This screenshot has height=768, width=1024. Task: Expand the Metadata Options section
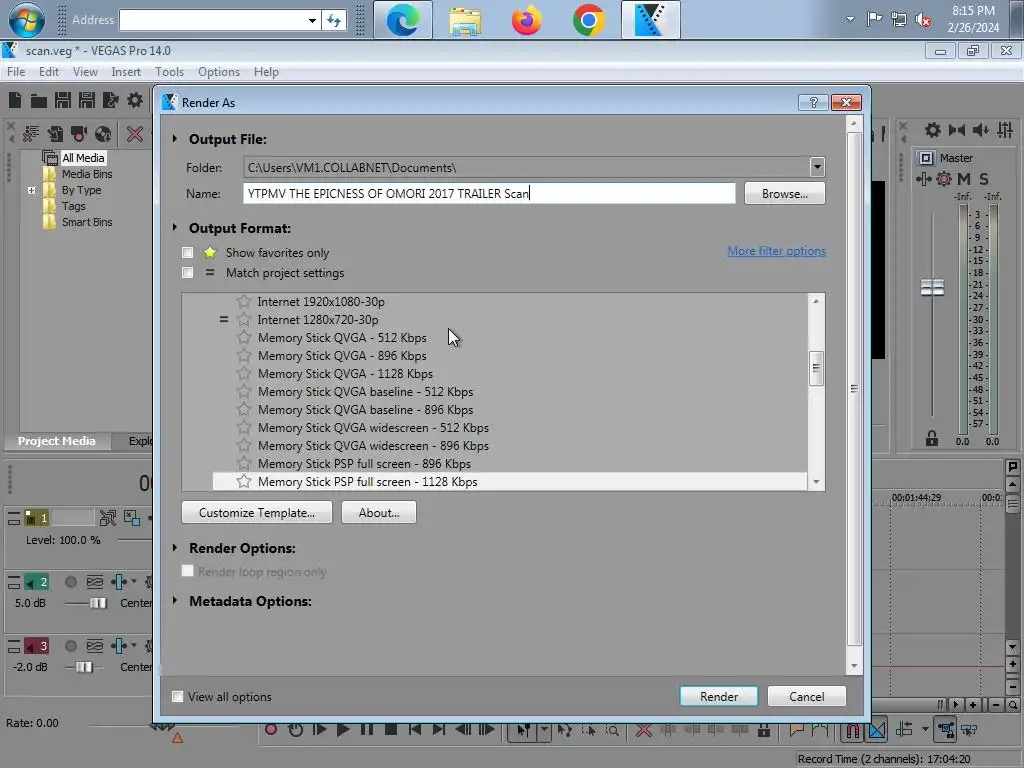174,600
